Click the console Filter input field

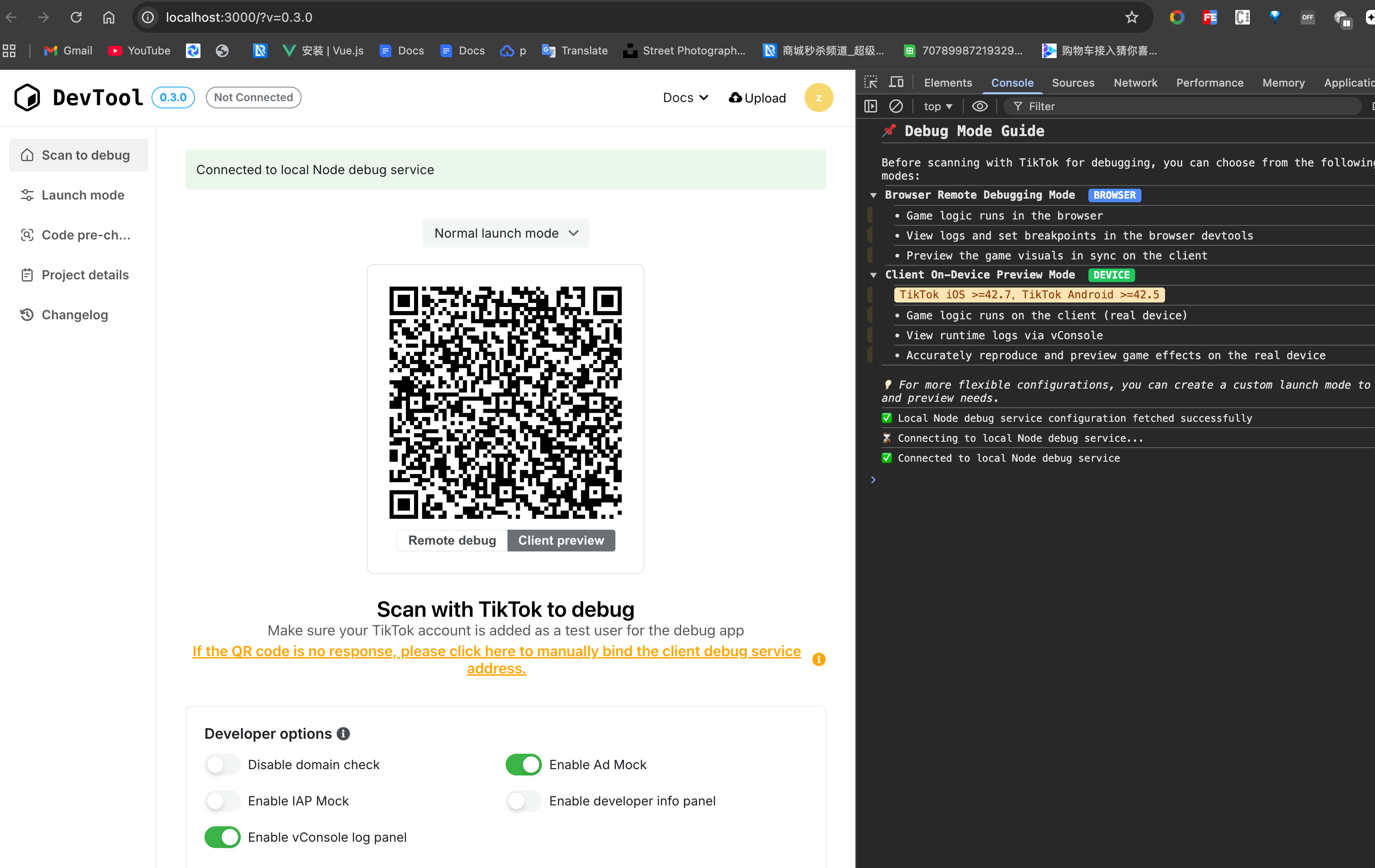1182,106
